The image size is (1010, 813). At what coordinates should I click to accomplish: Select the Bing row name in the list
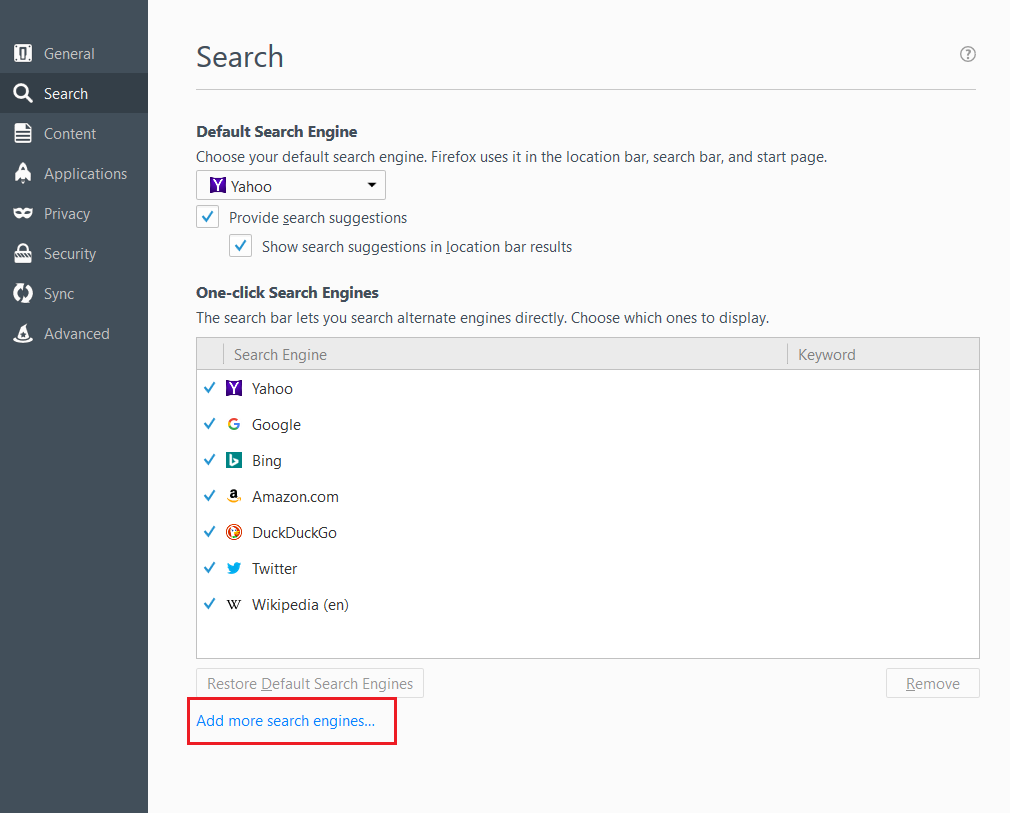click(267, 461)
